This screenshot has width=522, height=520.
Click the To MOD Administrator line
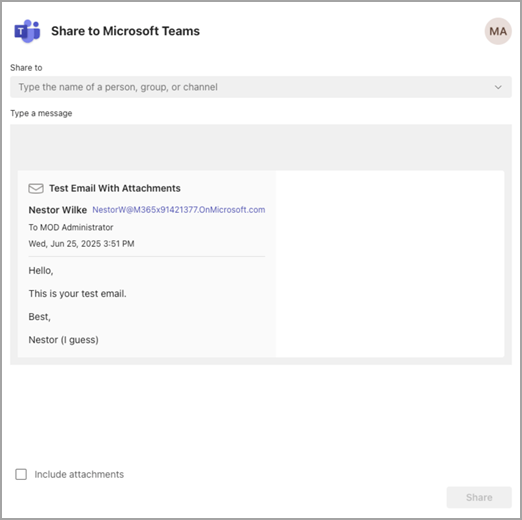tap(71, 227)
